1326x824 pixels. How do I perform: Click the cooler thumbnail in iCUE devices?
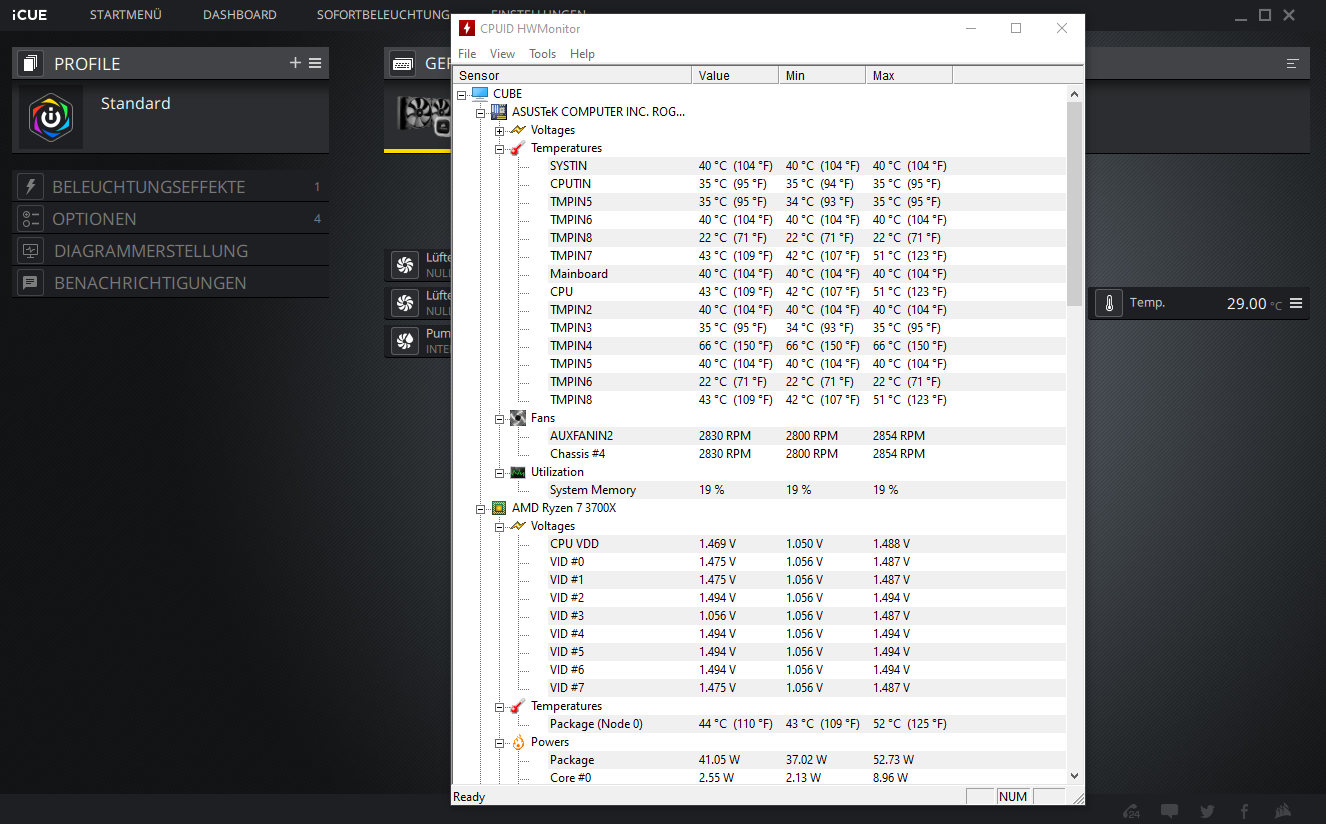click(424, 114)
